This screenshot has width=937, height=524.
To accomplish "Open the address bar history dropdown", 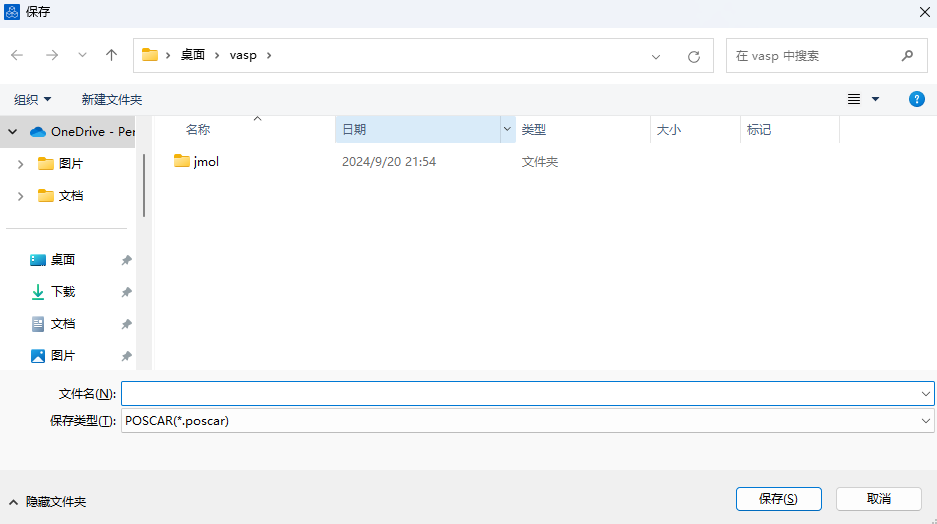I will click(656, 56).
